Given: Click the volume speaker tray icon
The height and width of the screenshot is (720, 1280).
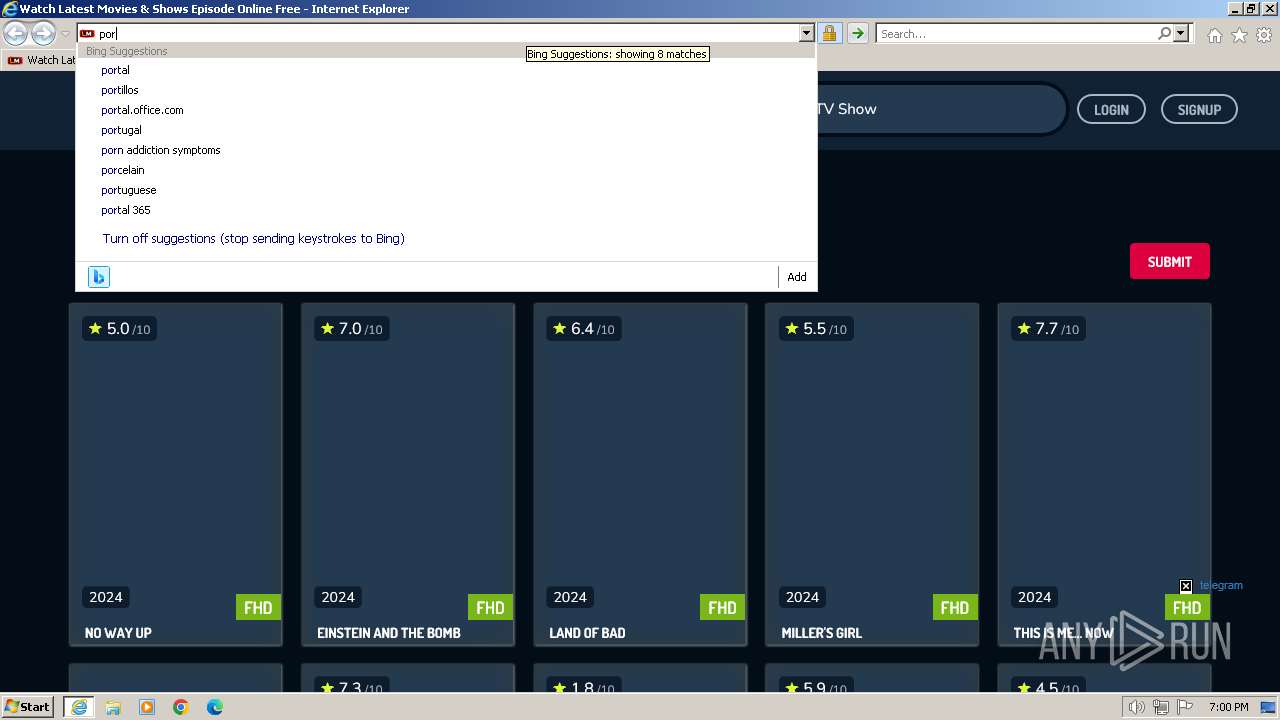Looking at the screenshot, I should click(x=1137, y=707).
